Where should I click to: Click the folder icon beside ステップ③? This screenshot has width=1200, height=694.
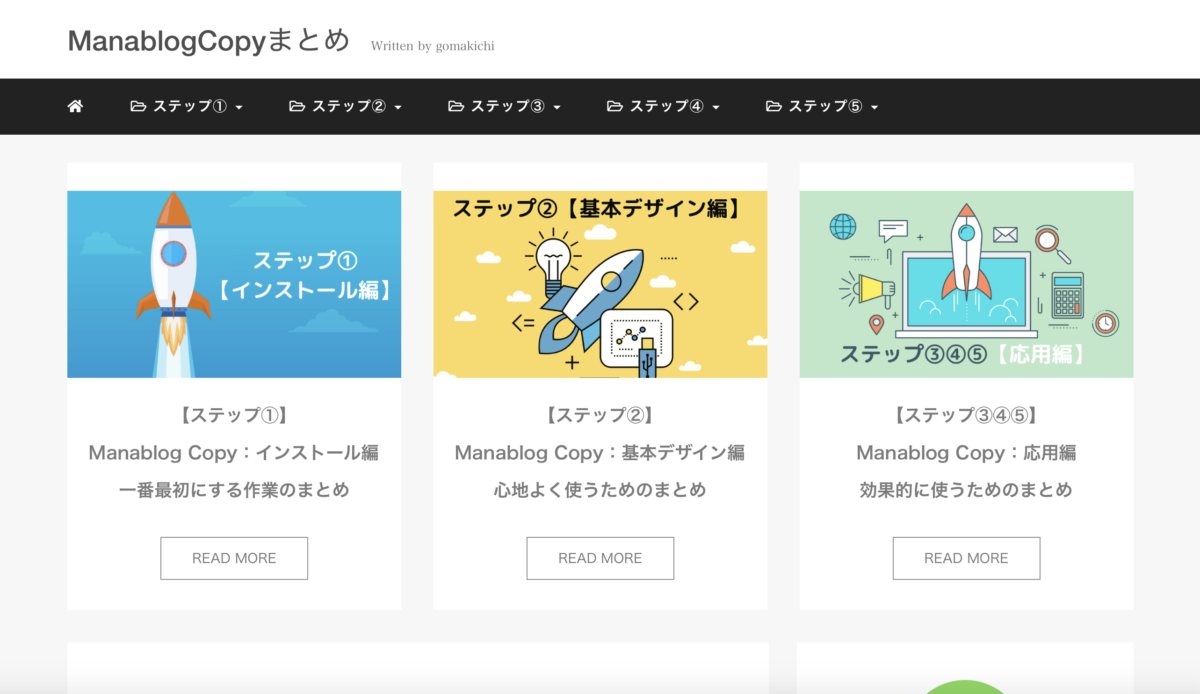456,106
